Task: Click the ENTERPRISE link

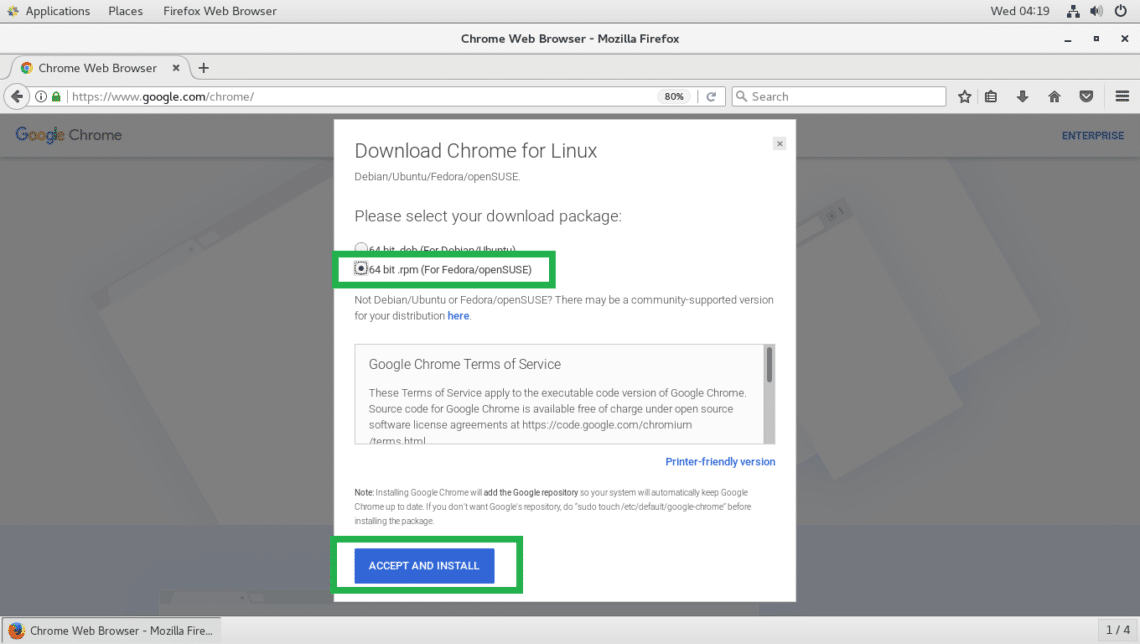Action: (1092, 135)
